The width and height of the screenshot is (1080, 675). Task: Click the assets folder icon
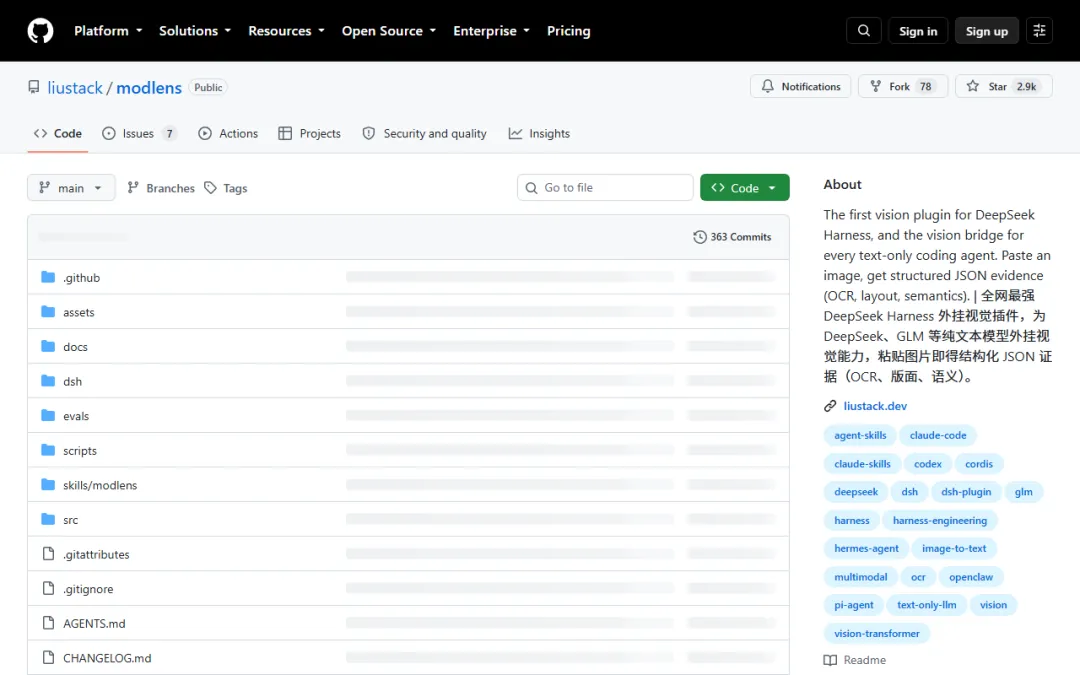48,311
